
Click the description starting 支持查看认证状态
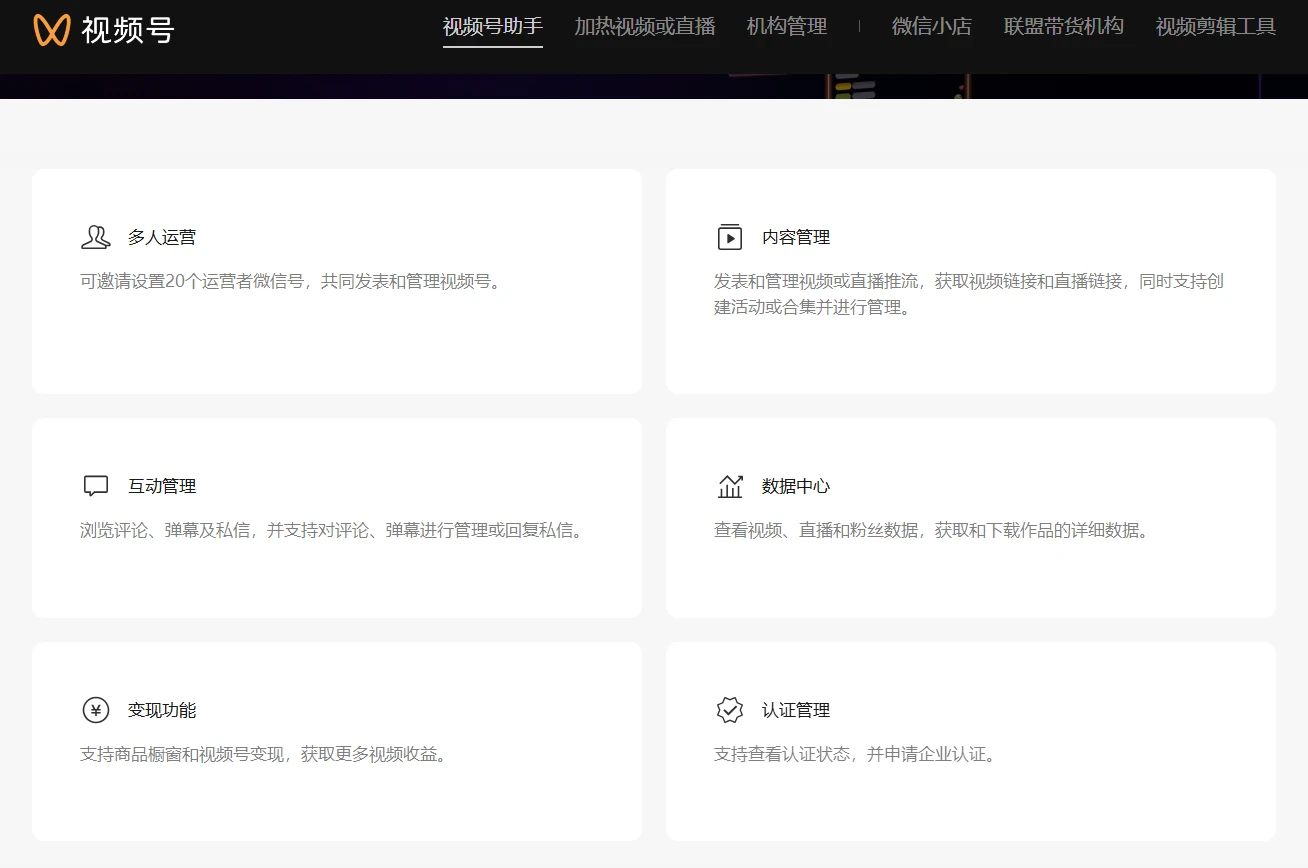click(855, 754)
